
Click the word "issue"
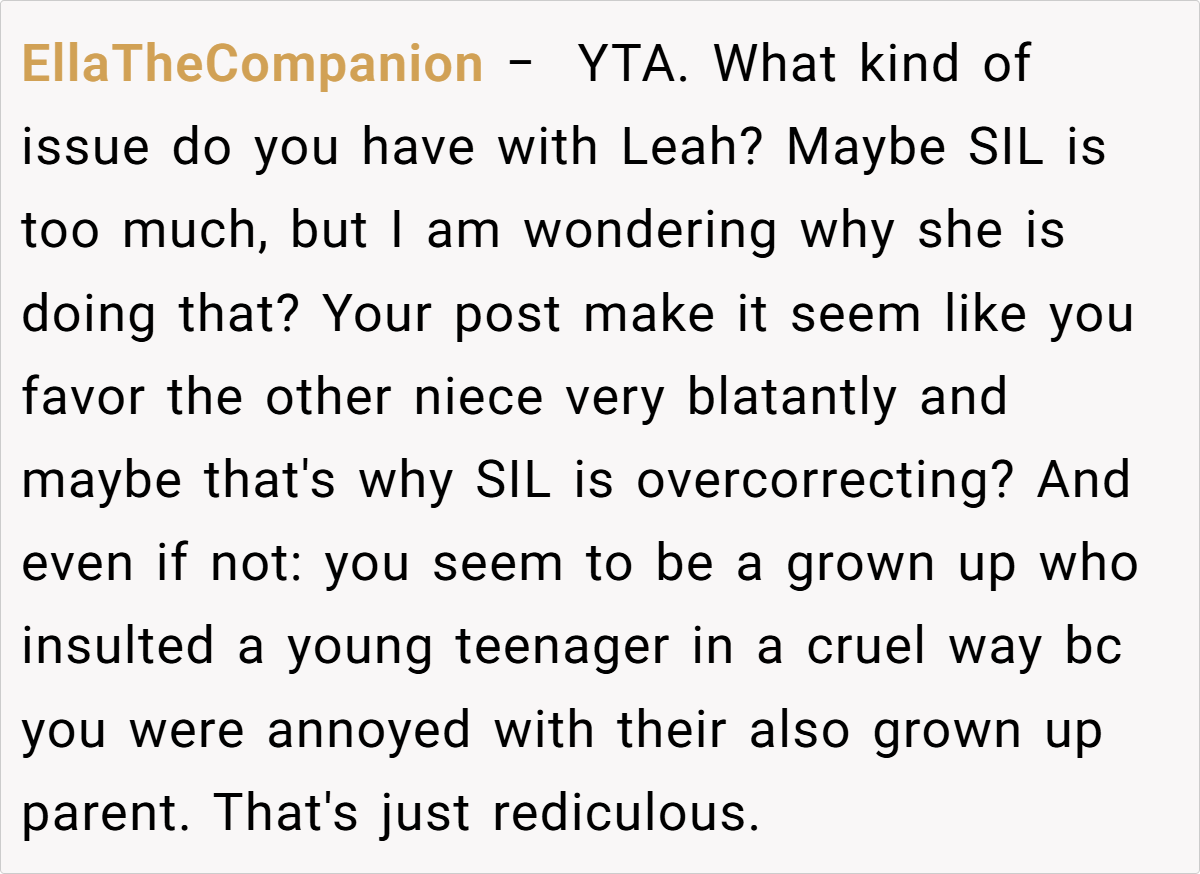[85, 148]
